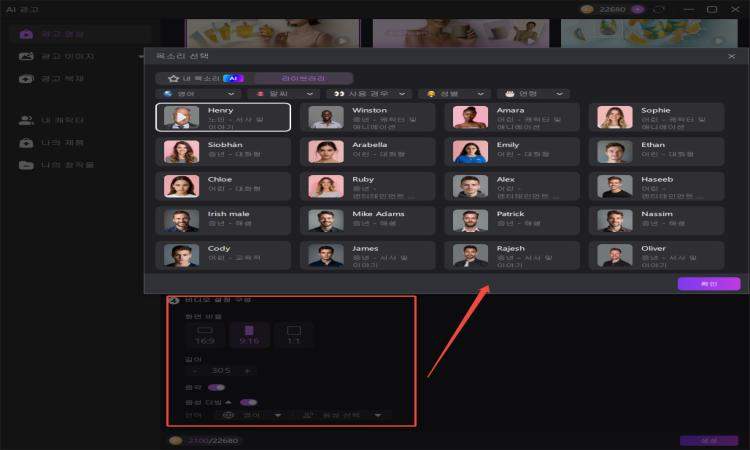This screenshot has width=750, height=450.
Task: Open the My Products sidebar item
Action: click(x=80, y=143)
